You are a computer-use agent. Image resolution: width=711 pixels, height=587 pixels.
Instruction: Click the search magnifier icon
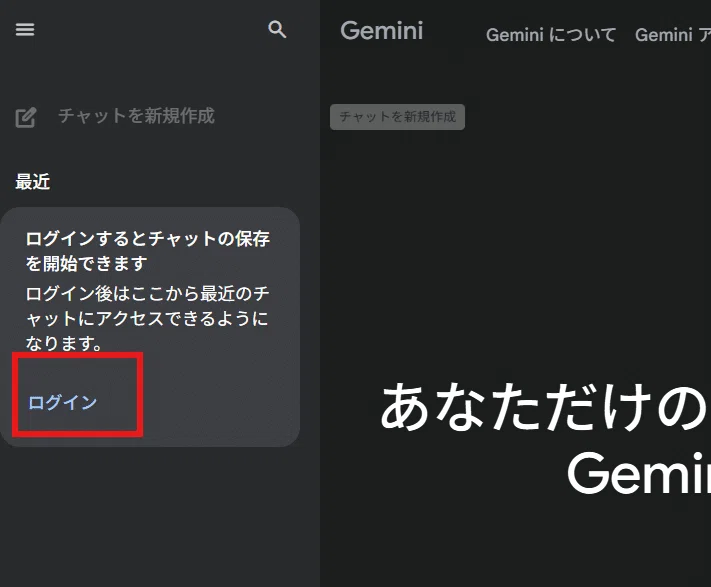click(277, 29)
